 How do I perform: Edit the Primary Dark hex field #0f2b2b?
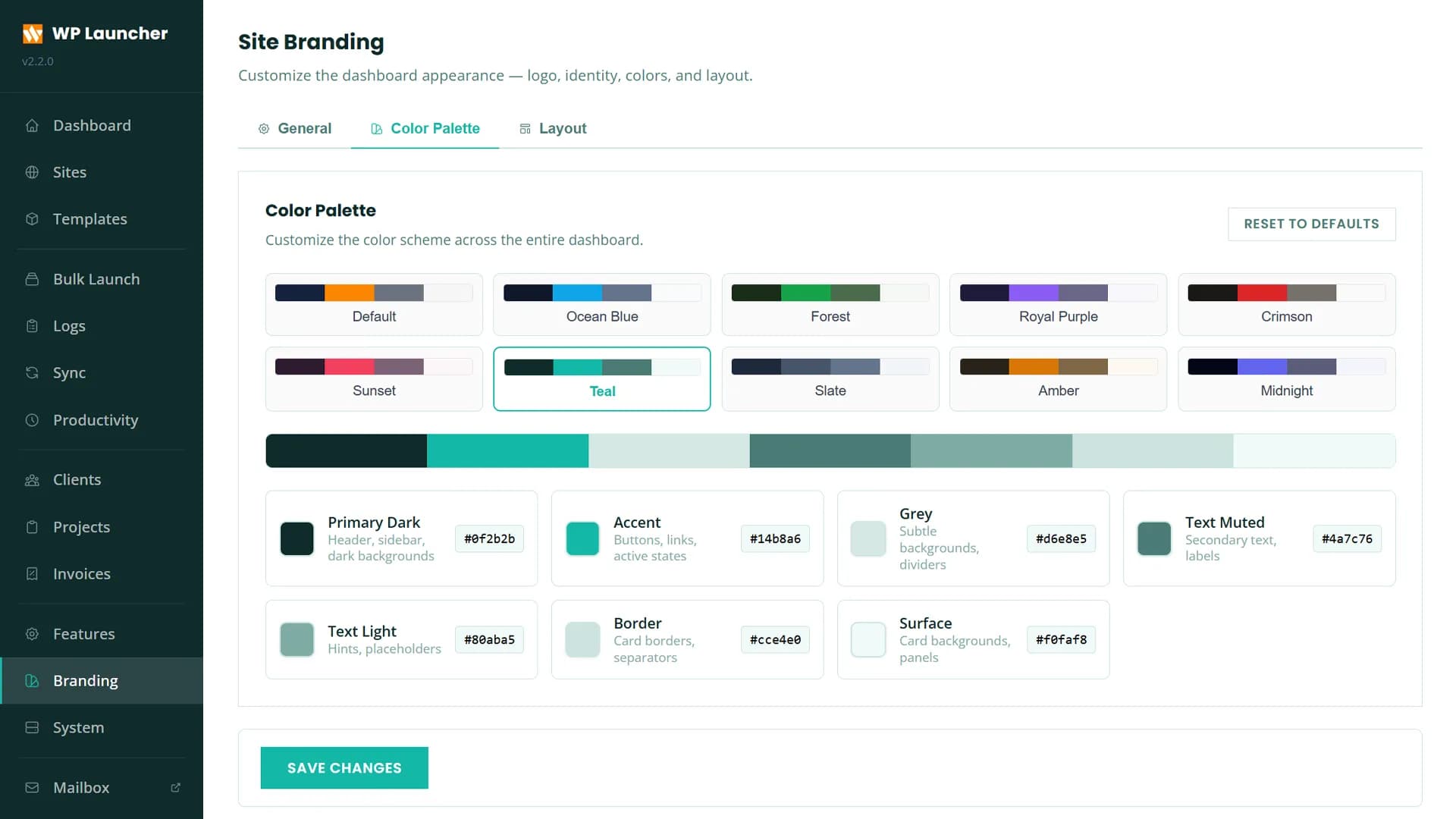click(x=489, y=539)
